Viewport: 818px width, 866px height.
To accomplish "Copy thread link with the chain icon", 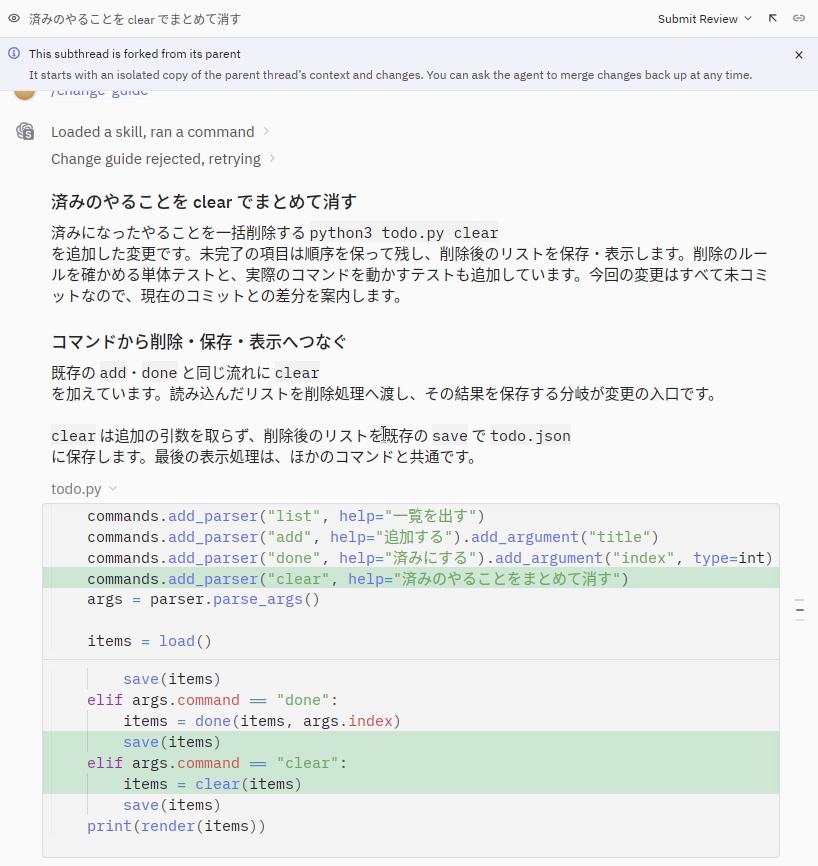I will click(x=799, y=18).
